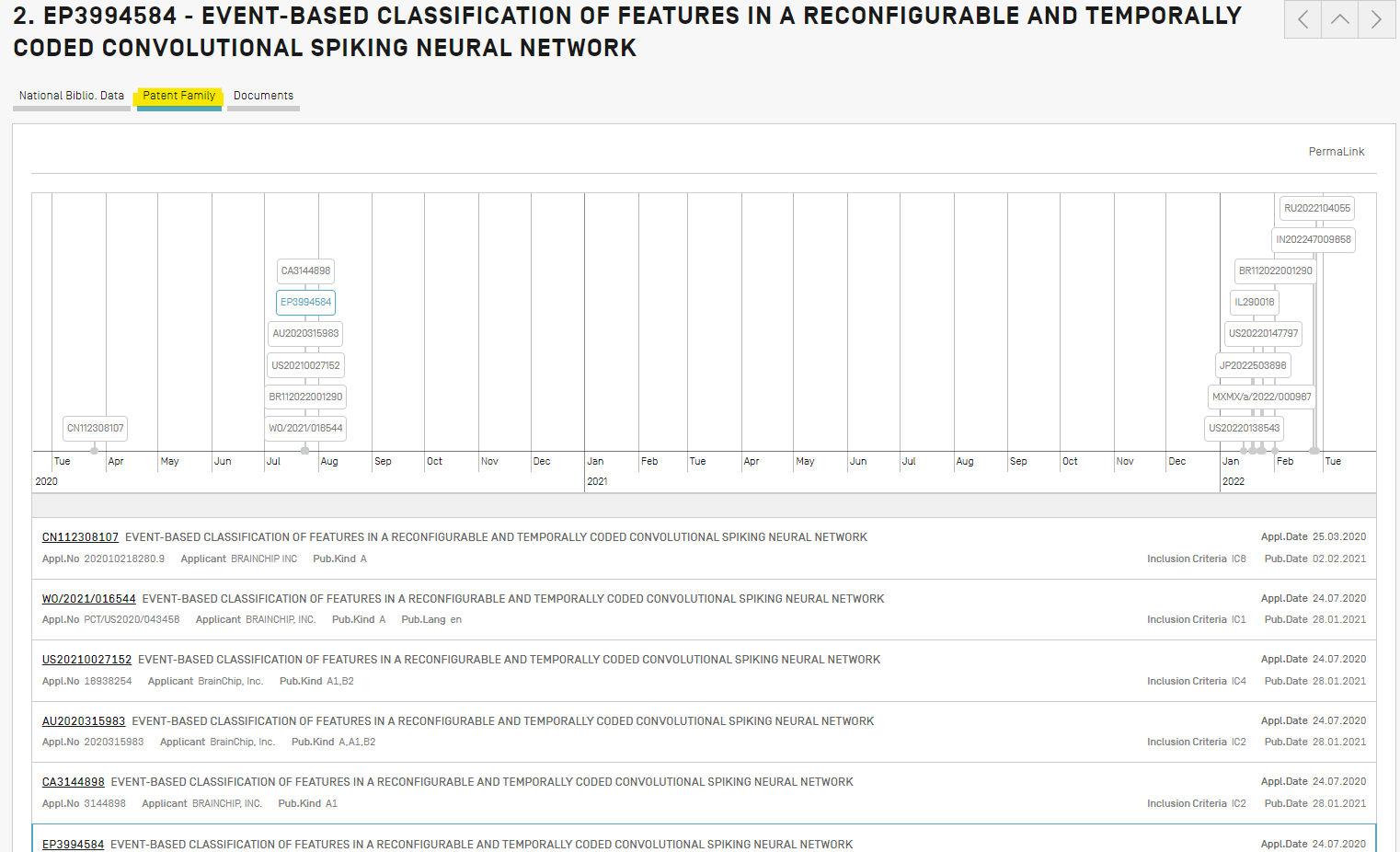Open CA3144898 patent link
The width and height of the screenshot is (1400, 852).
click(74, 782)
